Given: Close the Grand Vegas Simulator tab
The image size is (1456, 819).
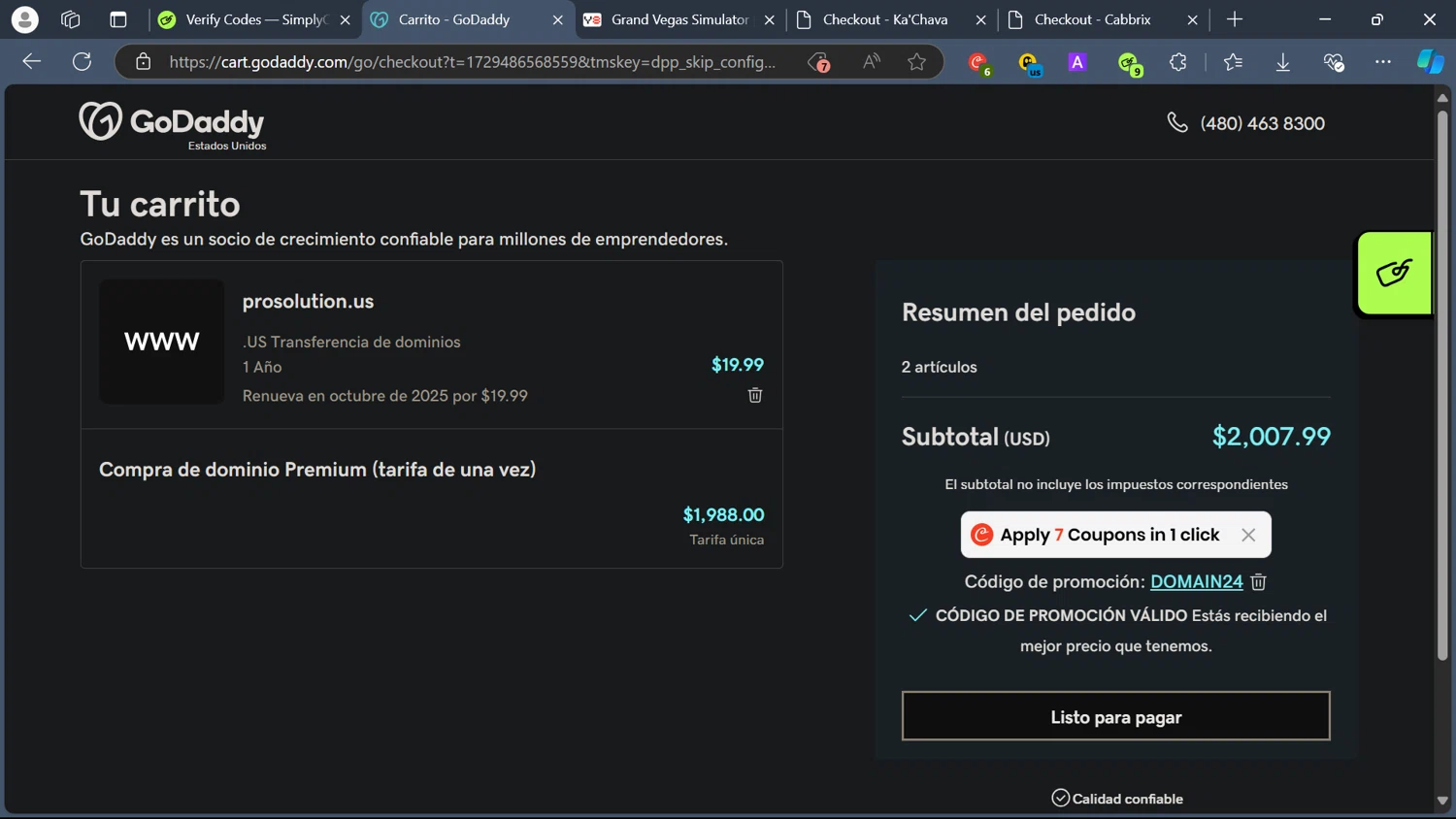Looking at the screenshot, I should click(769, 19).
